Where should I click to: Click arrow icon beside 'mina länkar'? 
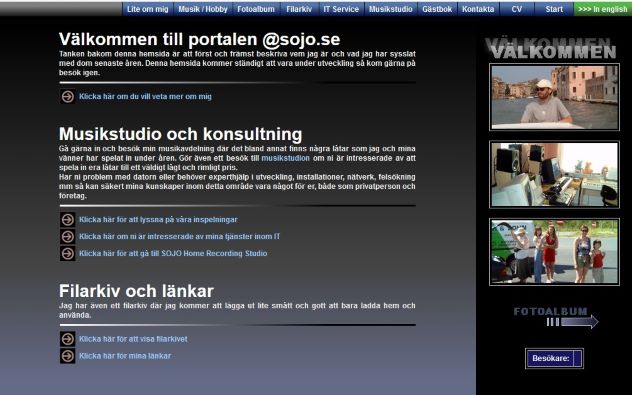68,356
